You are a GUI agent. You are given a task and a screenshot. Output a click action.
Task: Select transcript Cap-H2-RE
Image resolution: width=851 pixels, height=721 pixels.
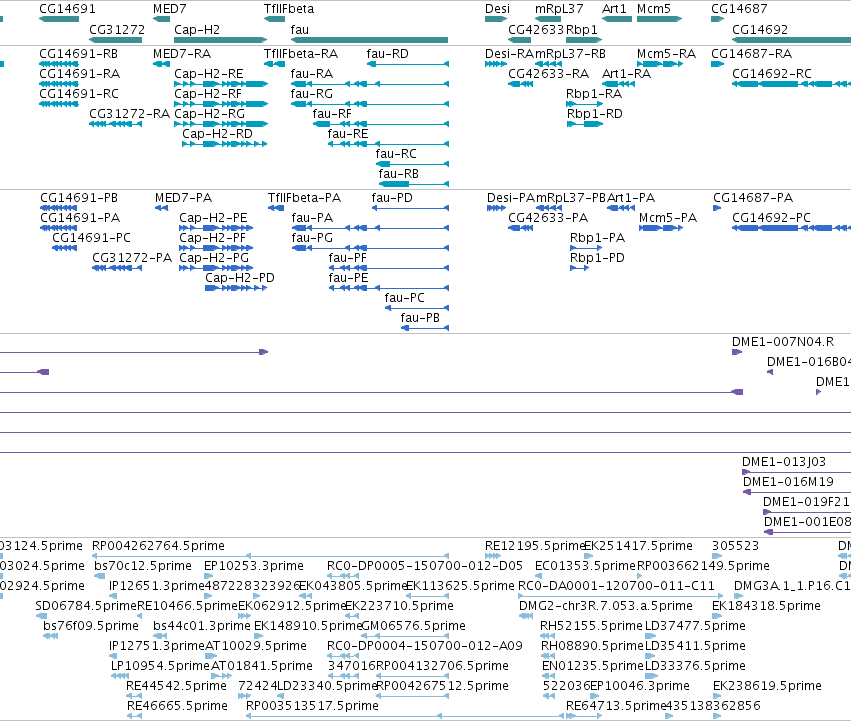pyautogui.click(x=221, y=84)
